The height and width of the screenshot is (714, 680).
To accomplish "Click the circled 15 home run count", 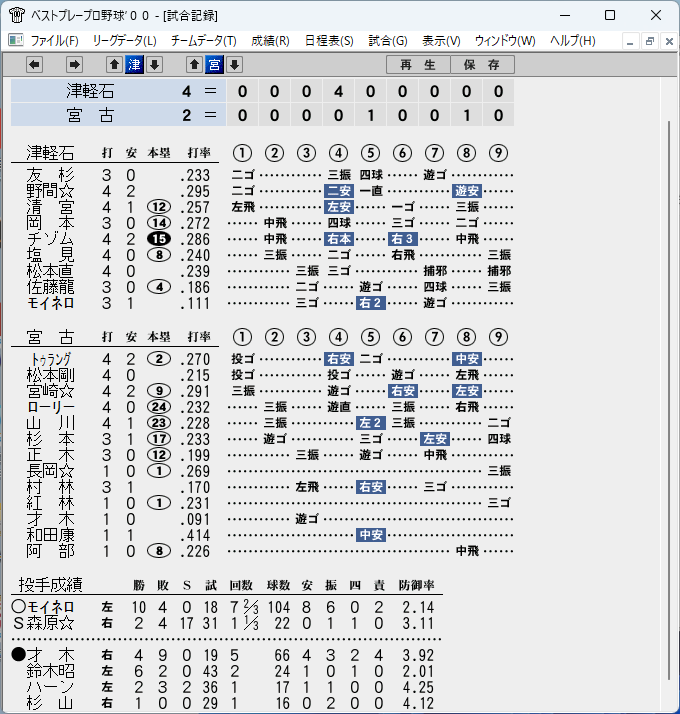I will pyautogui.click(x=159, y=239).
